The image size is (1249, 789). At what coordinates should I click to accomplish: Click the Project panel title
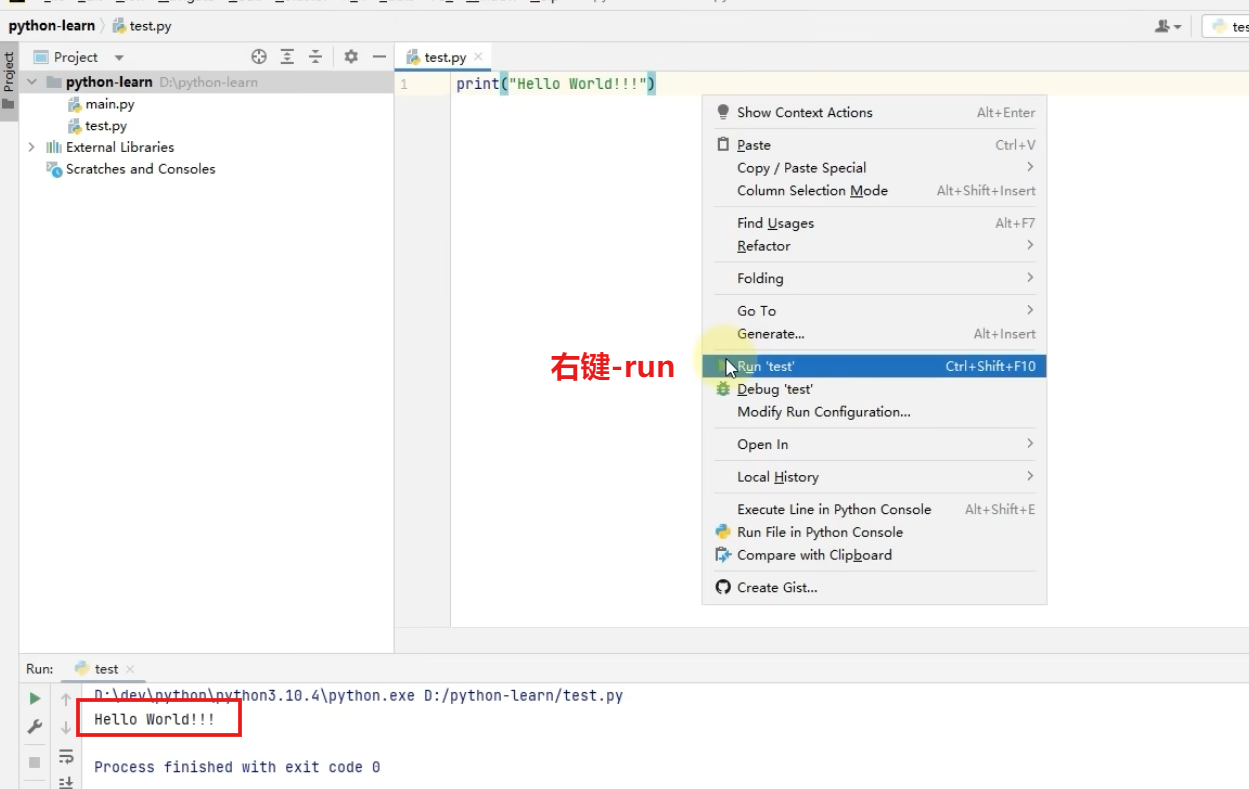76,57
